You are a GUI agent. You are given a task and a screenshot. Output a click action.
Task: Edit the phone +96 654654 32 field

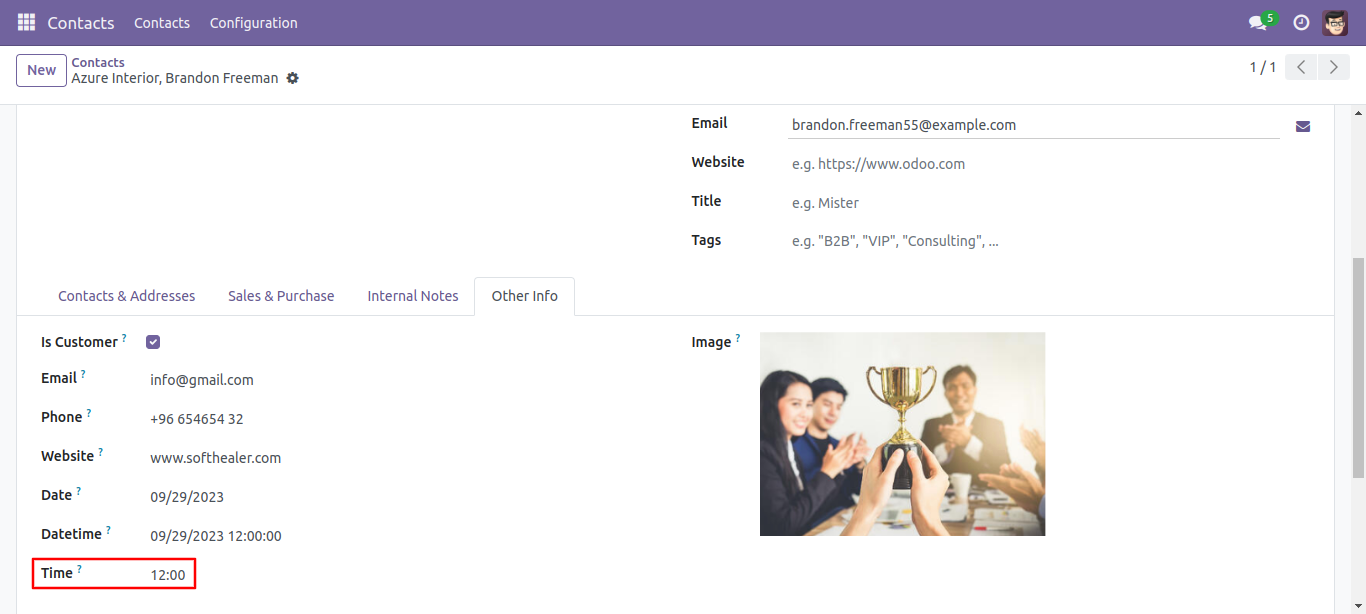[197, 419]
